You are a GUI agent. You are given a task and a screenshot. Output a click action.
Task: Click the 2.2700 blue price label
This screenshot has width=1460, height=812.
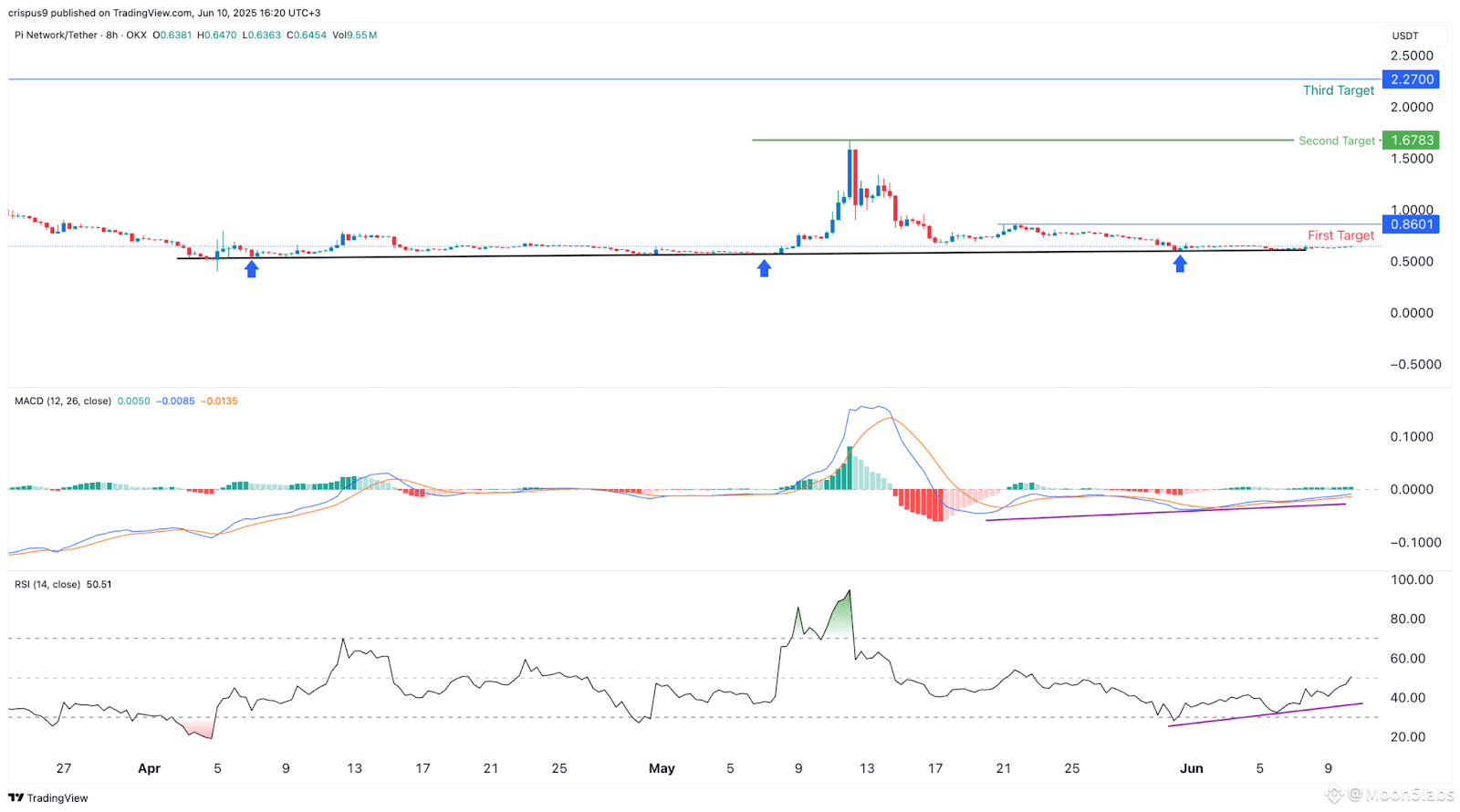(x=1411, y=79)
